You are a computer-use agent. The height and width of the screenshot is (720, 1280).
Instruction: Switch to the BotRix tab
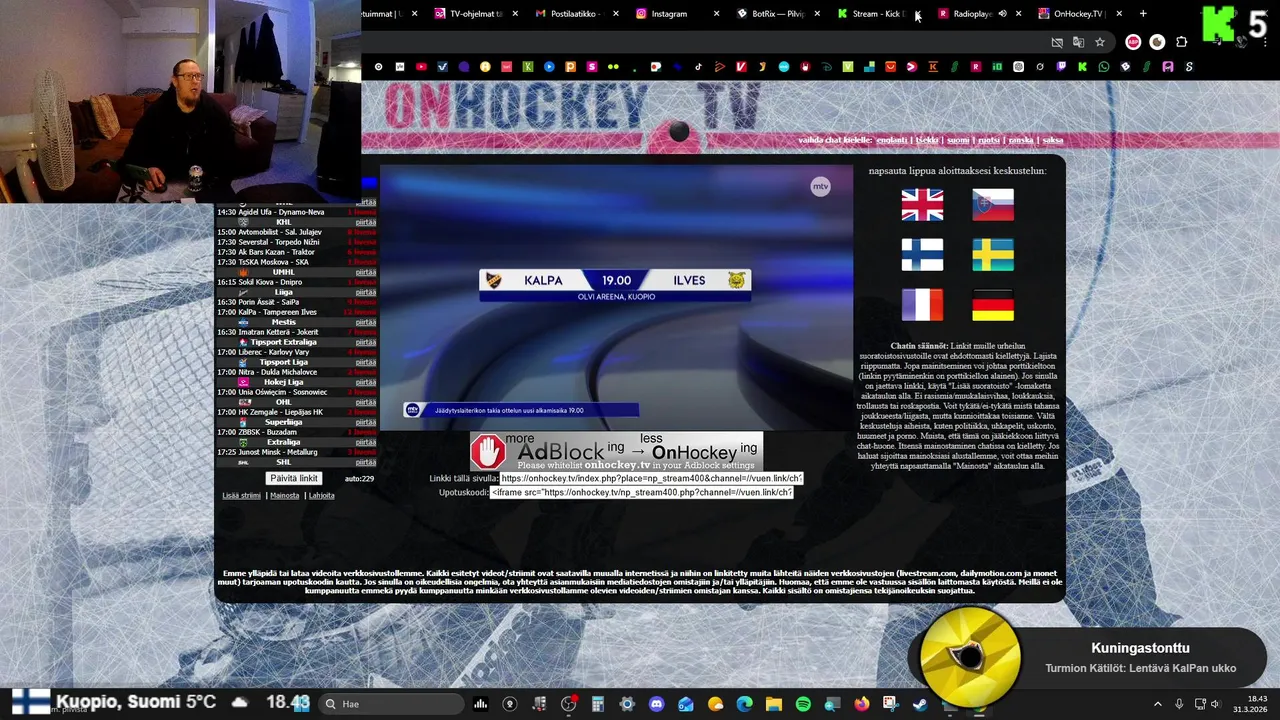[777, 14]
